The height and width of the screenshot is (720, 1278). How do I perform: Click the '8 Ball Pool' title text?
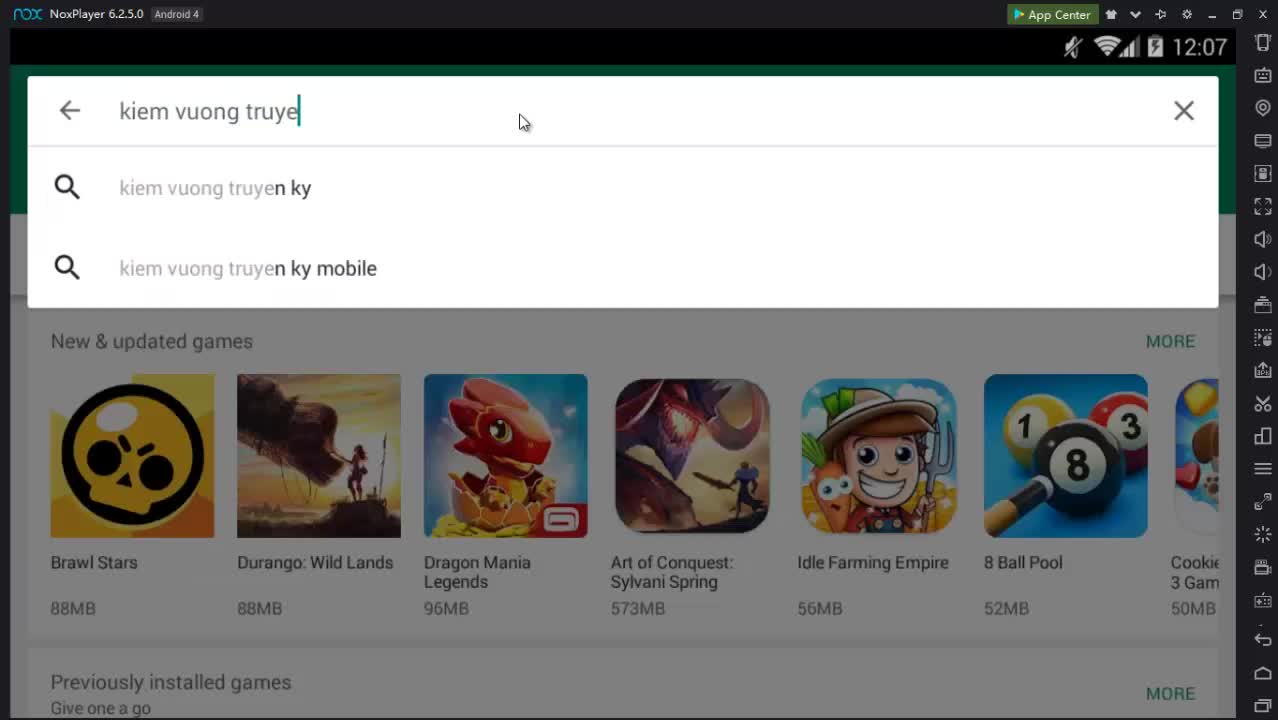coord(1023,563)
